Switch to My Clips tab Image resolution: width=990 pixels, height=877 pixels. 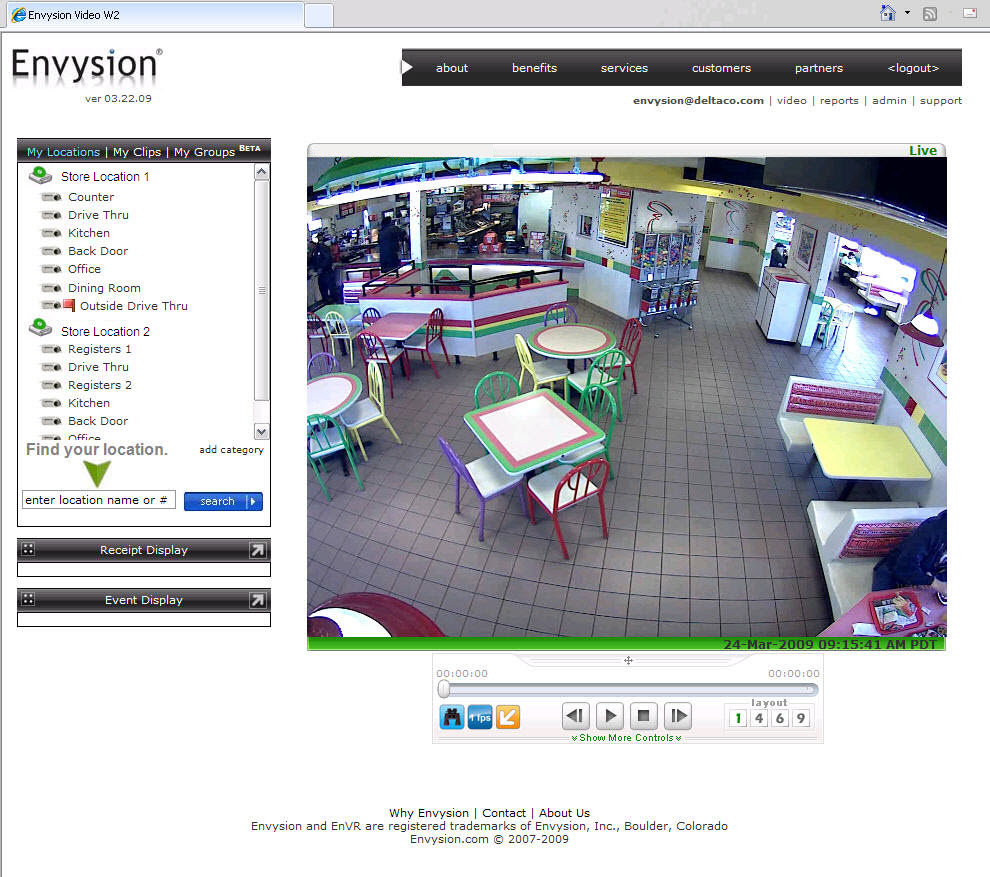tap(137, 152)
